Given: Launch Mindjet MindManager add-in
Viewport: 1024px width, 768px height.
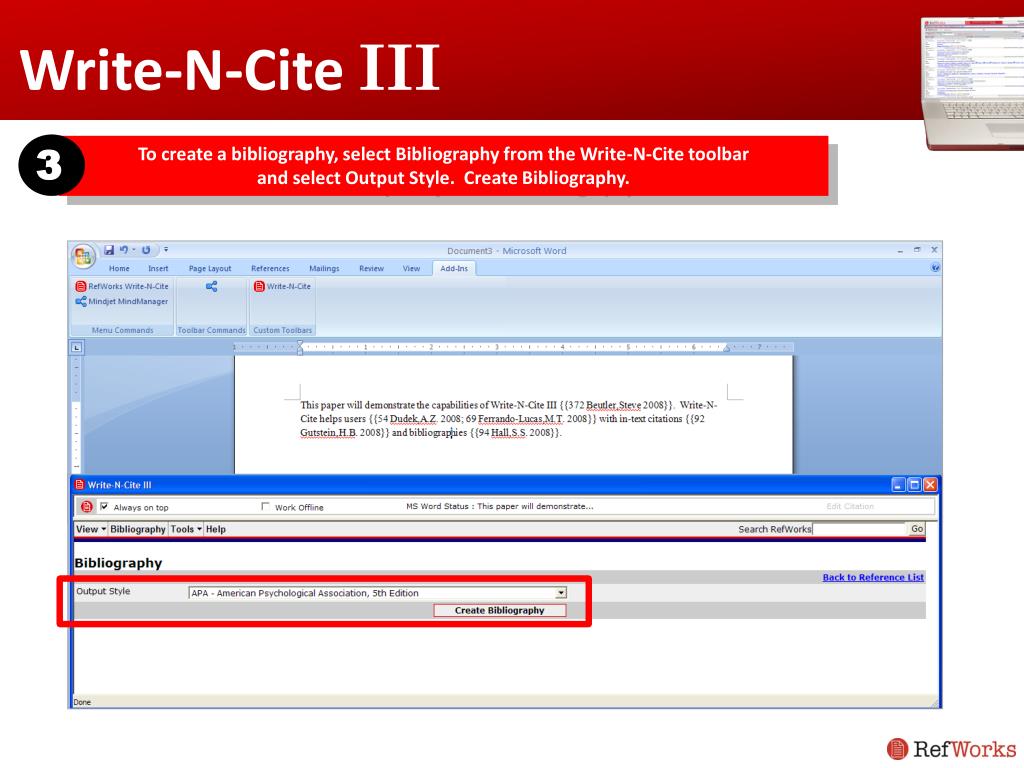Looking at the screenshot, I should pyautogui.click(x=122, y=302).
